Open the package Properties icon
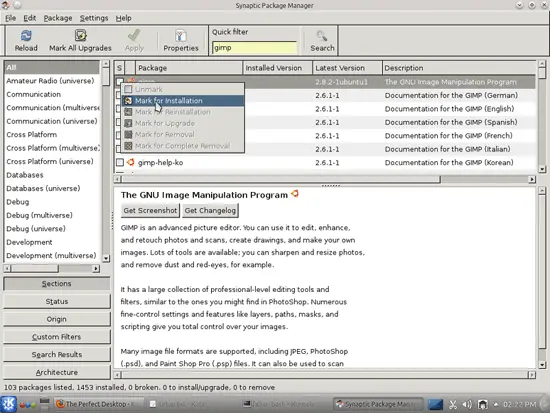Screen dimensions: 550x413 click(x=181, y=35)
